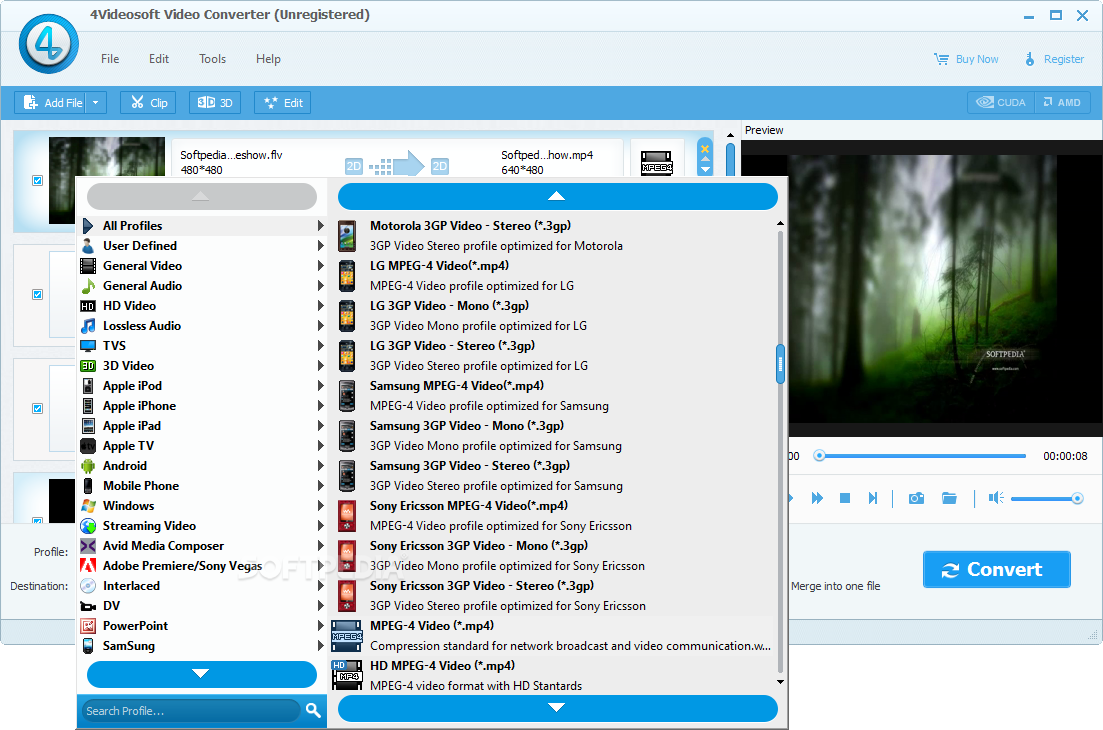Click the Windows flag icon
The image size is (1103, 730).
pos(88,506)
